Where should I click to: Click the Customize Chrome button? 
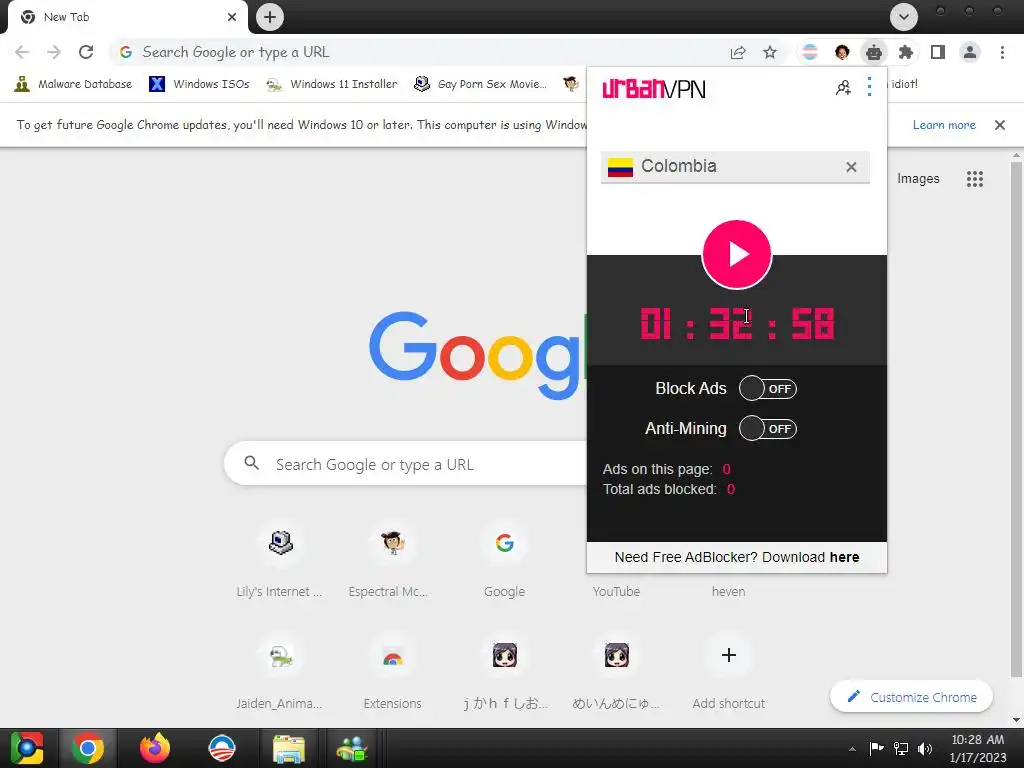tap(912, 697)
